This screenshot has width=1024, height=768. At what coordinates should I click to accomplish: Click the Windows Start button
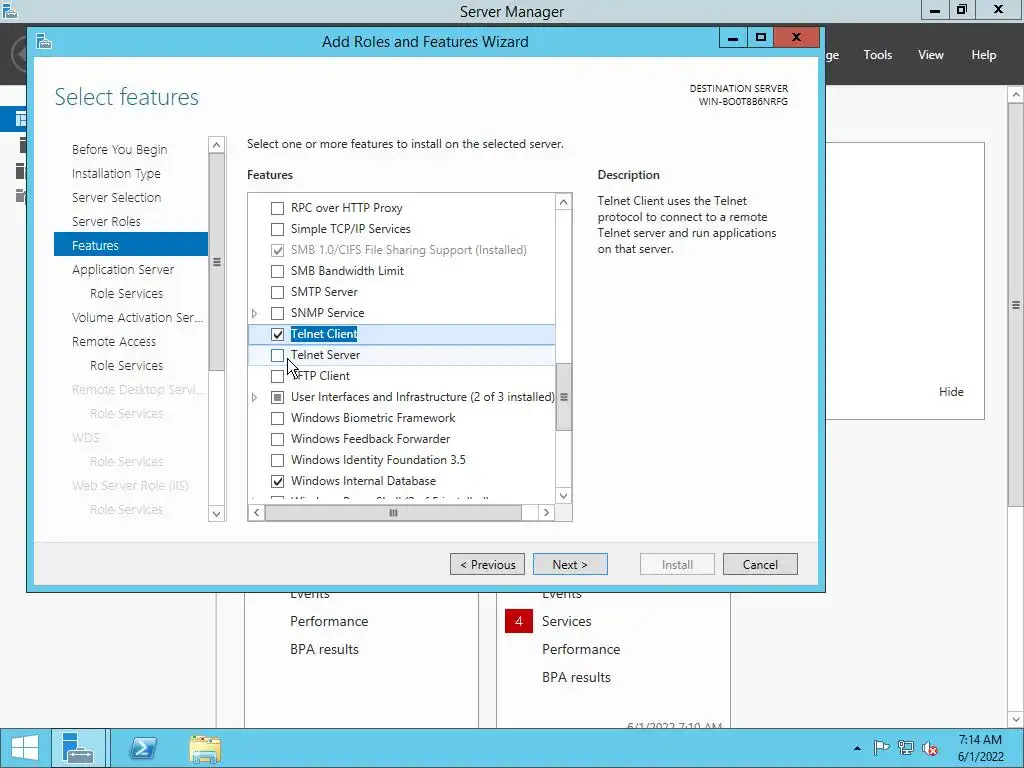click(x=25, y=748)
